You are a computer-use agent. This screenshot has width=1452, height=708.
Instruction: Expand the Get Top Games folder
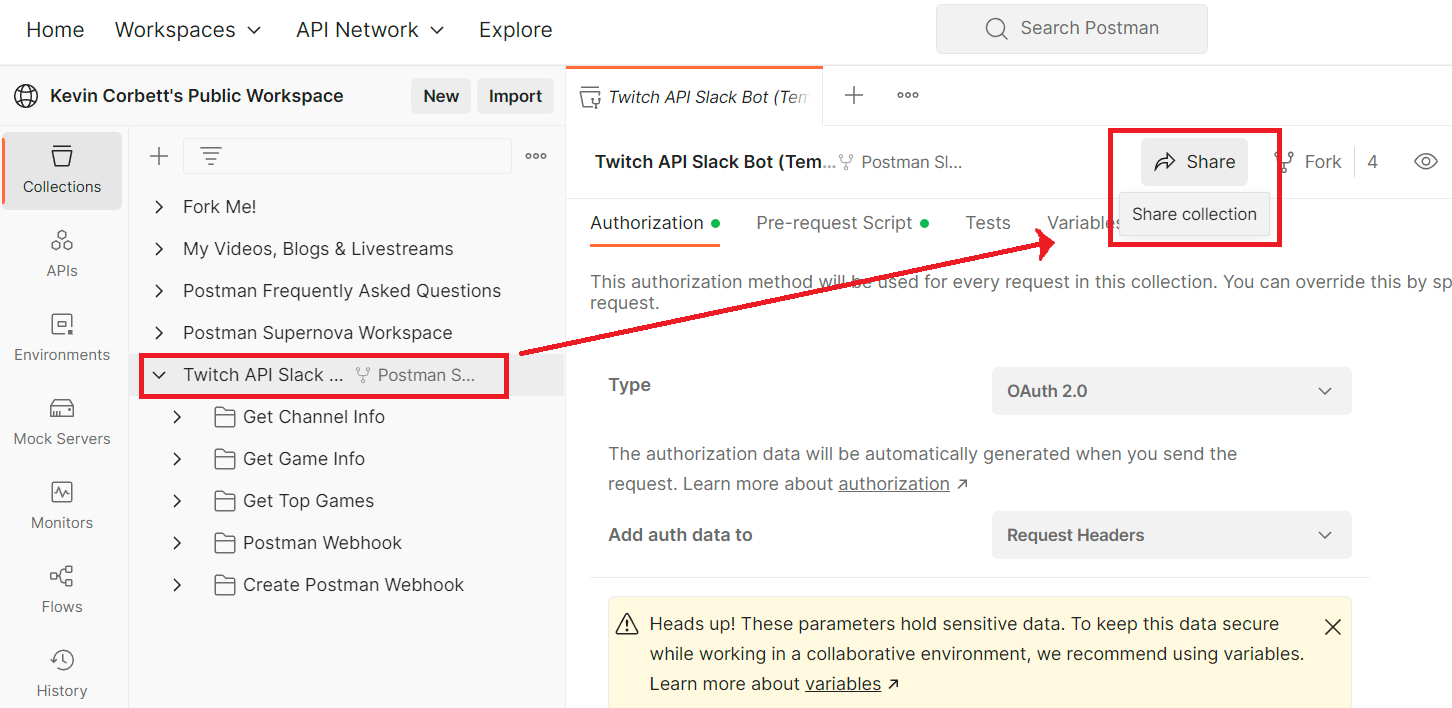pos(177,501)
